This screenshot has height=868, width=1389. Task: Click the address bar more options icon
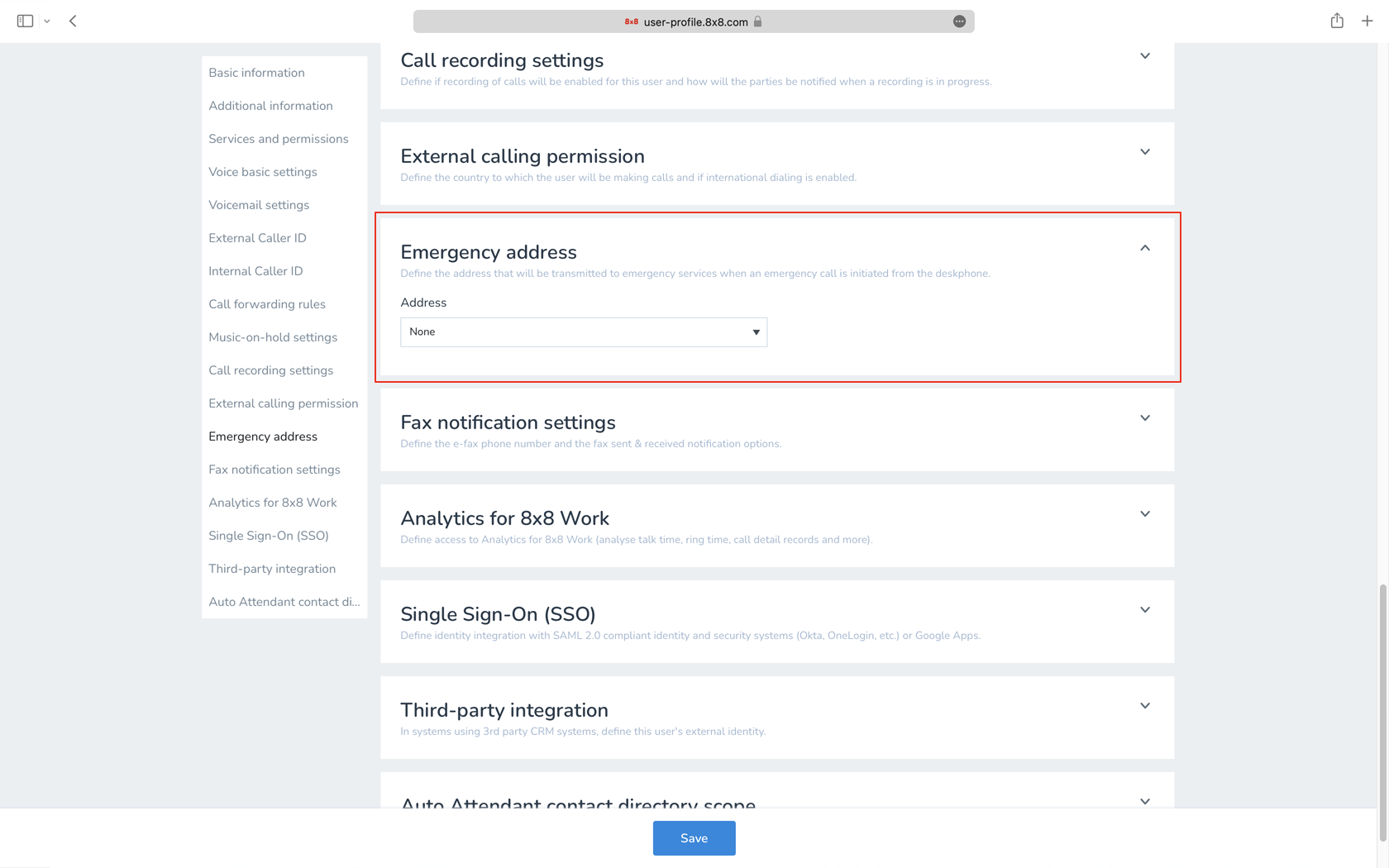[959, 21]
